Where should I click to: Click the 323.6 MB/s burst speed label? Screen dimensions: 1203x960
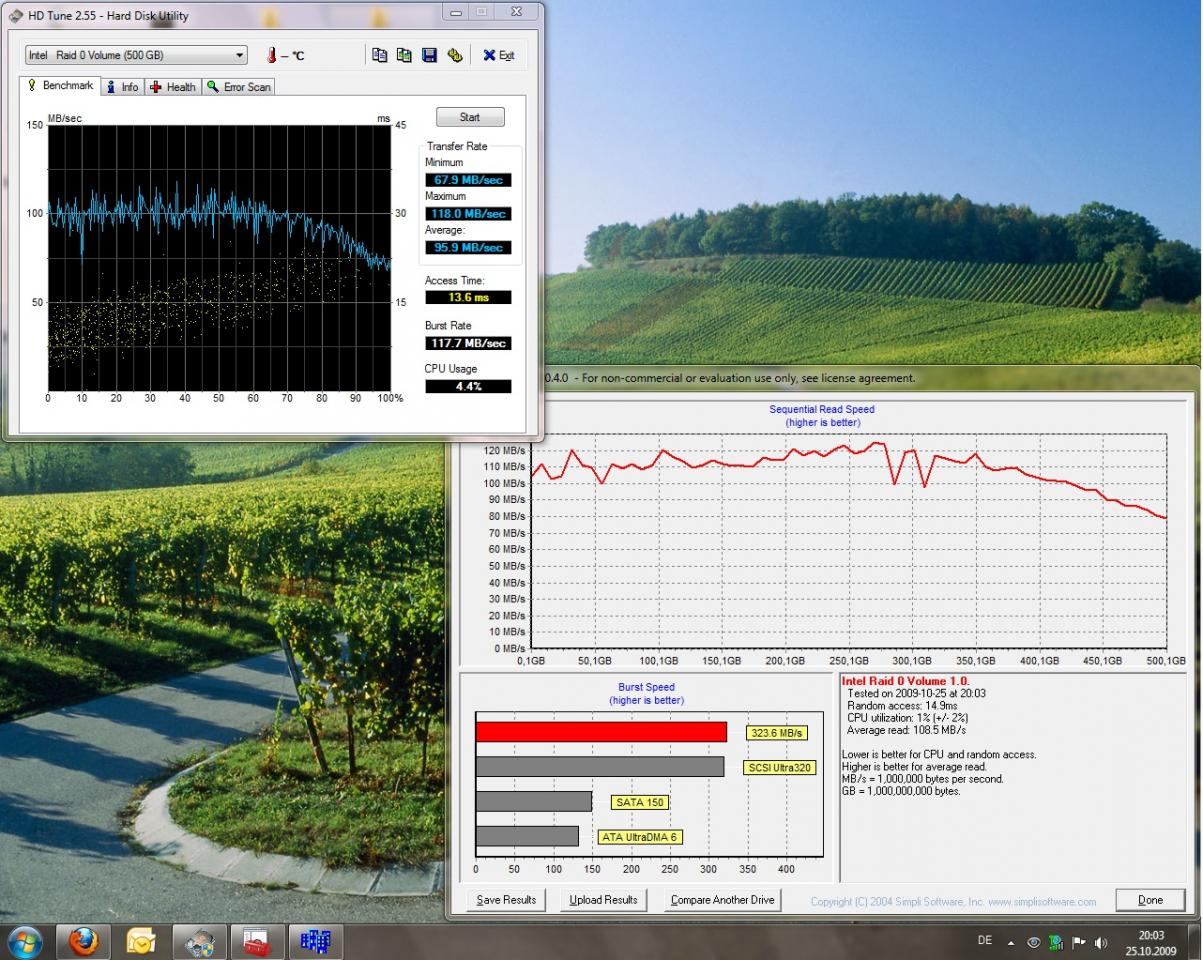click(x=776, y=733)
